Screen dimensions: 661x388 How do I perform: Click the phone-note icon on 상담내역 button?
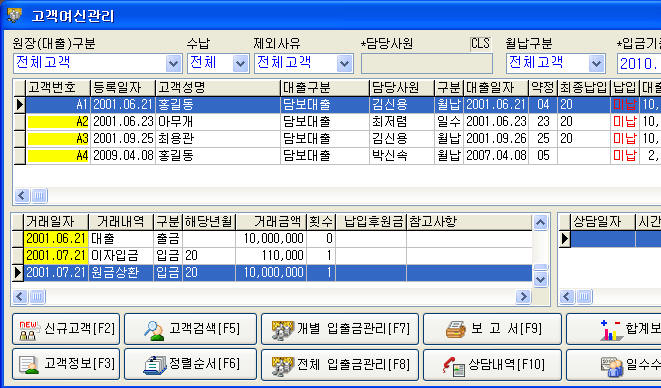pyautogui.click(x=454, y=366)
